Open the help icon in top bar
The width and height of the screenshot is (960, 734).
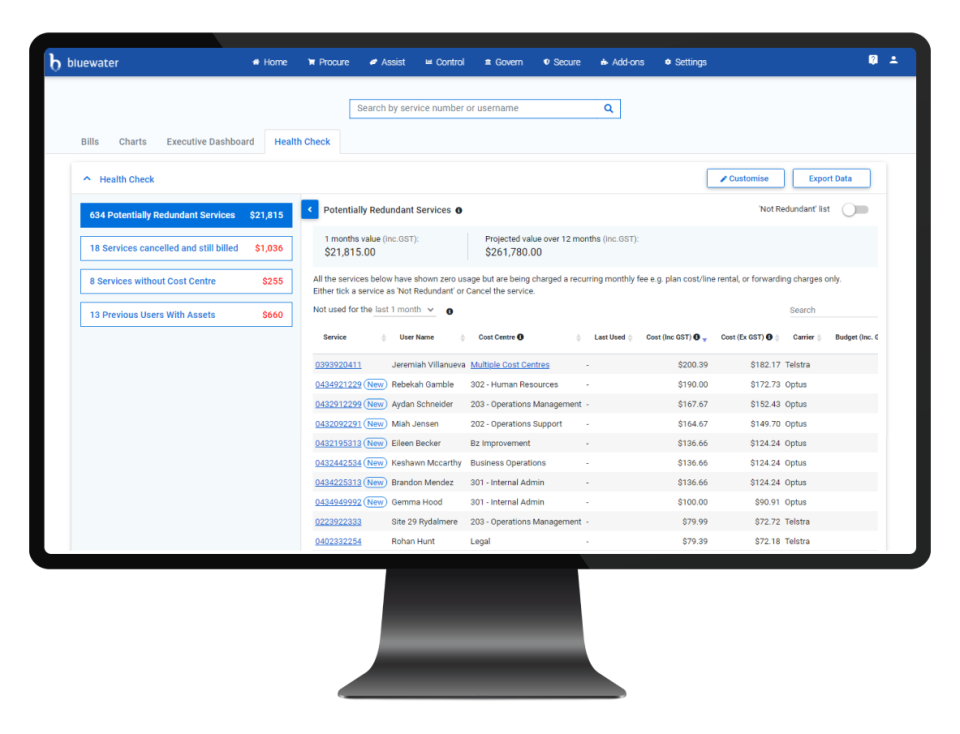(873, 60)
